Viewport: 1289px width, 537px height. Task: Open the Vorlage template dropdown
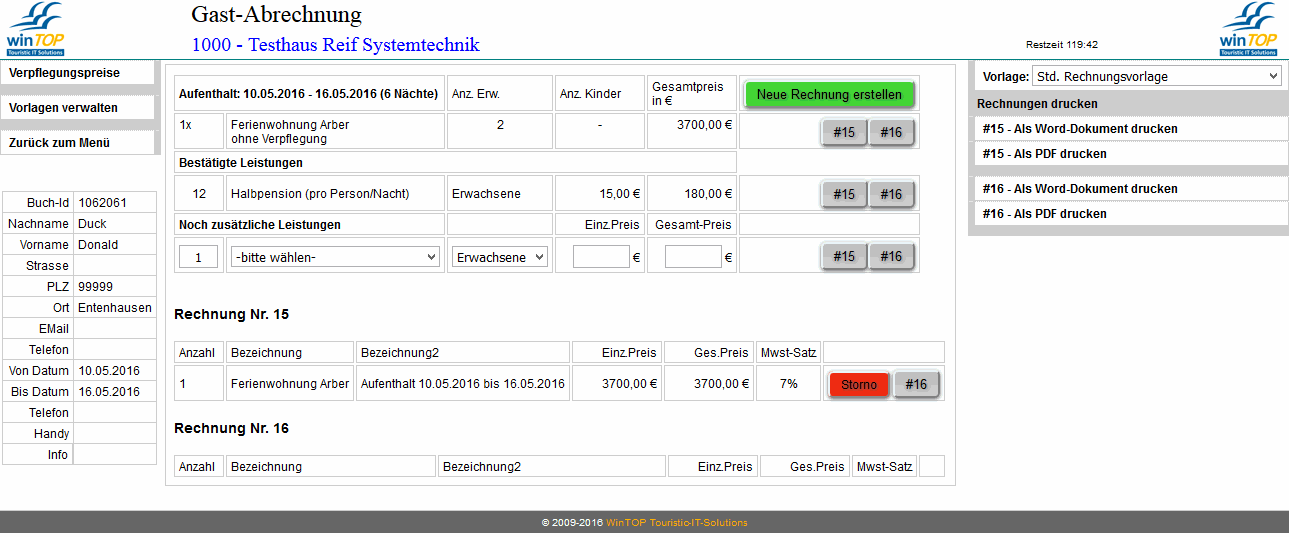point(1157,76)
